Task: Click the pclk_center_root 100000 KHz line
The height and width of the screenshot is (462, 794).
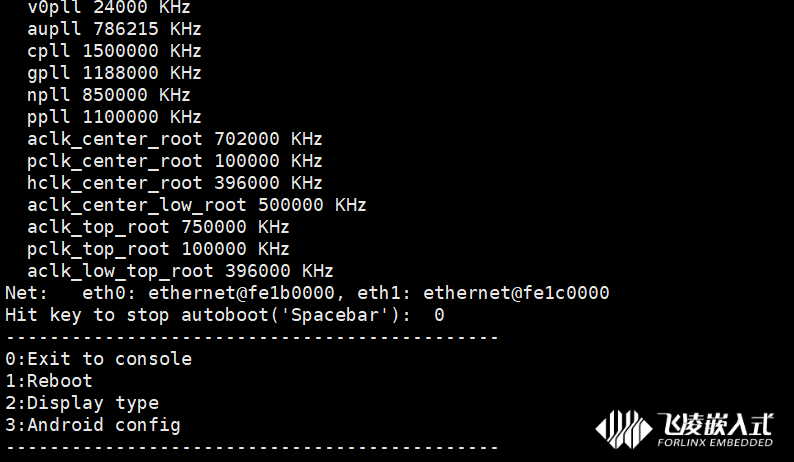Action: tap(175, 161)
